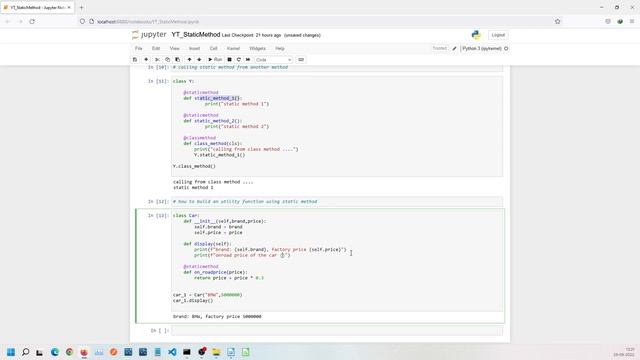Click the car_1.display() line

click(x=193, y=301)
